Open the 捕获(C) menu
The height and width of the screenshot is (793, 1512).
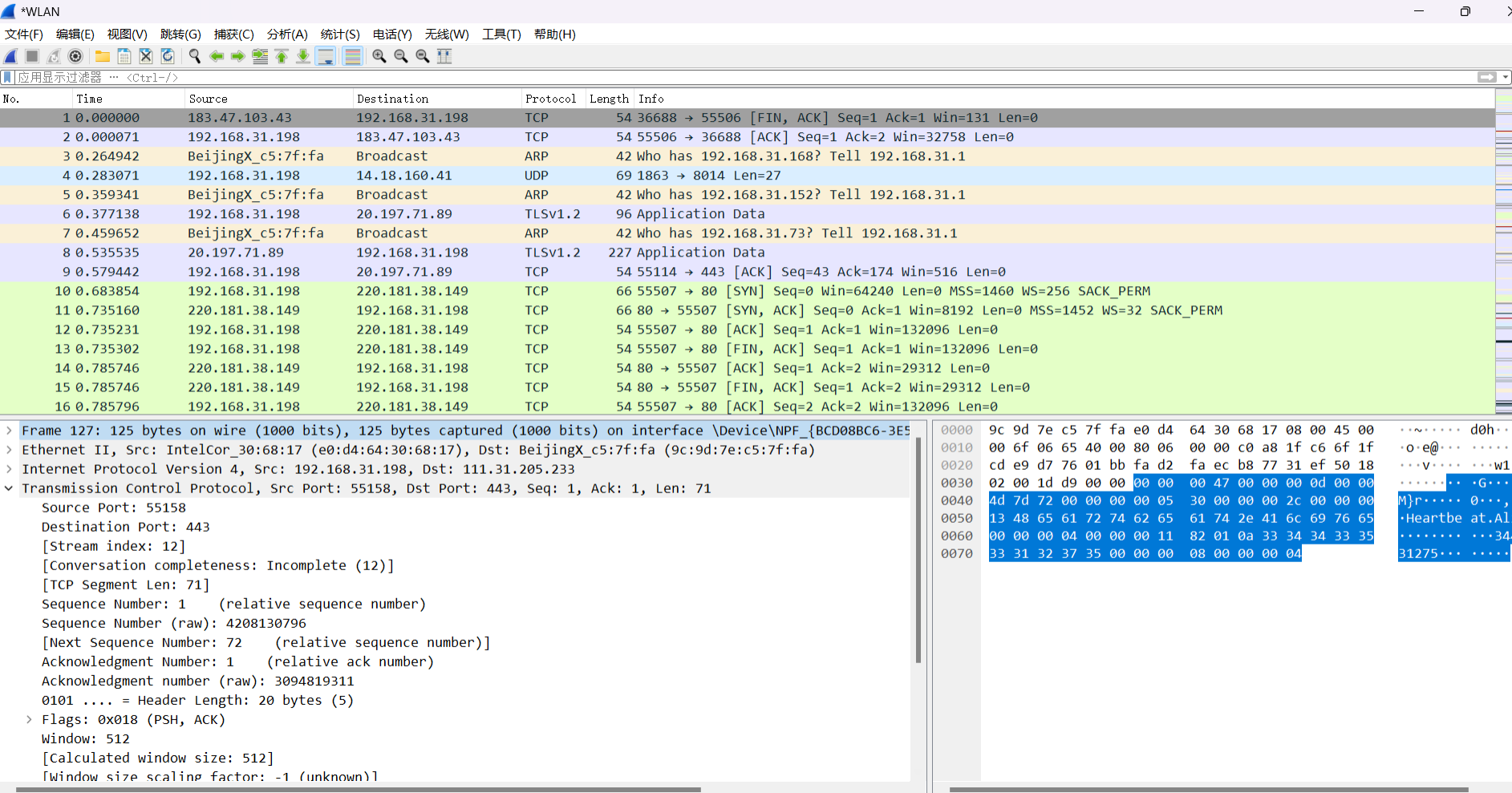(x=234, y=34)
